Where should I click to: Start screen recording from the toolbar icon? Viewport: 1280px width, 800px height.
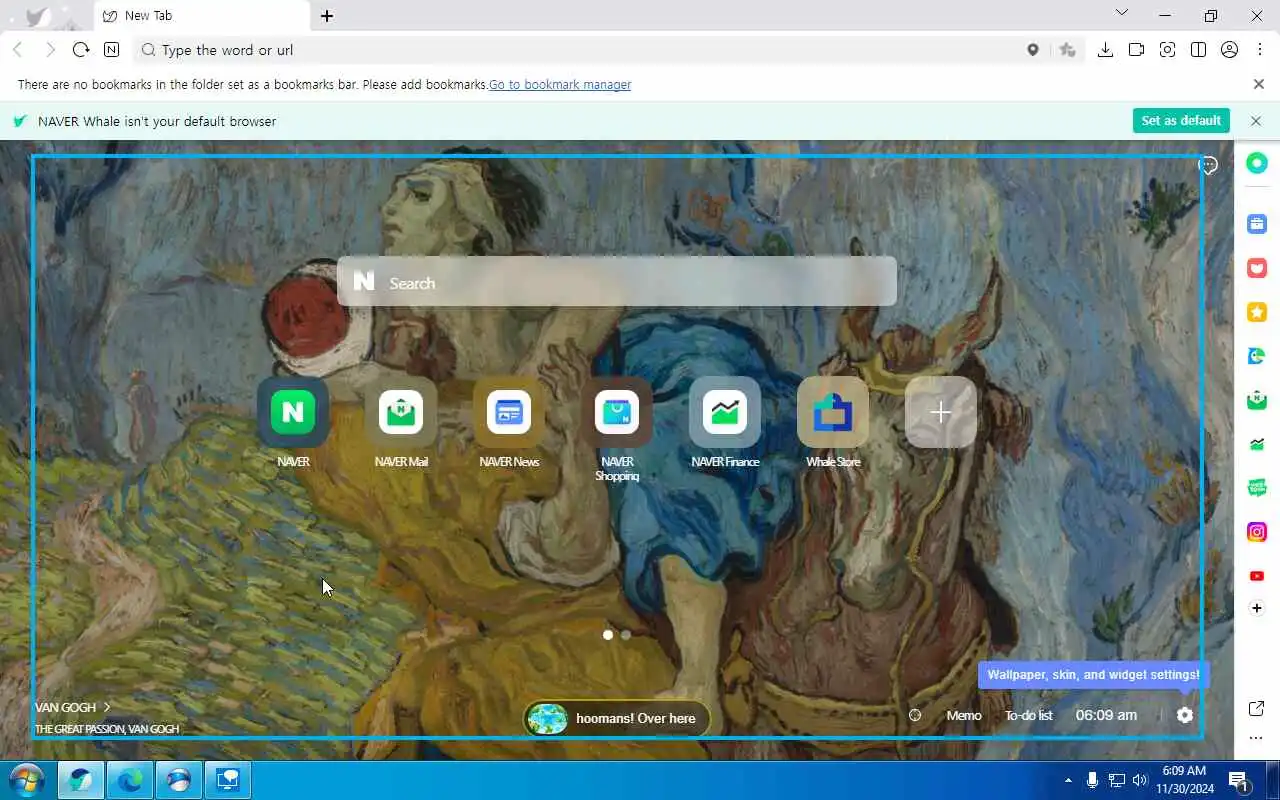coord(1136,50)
